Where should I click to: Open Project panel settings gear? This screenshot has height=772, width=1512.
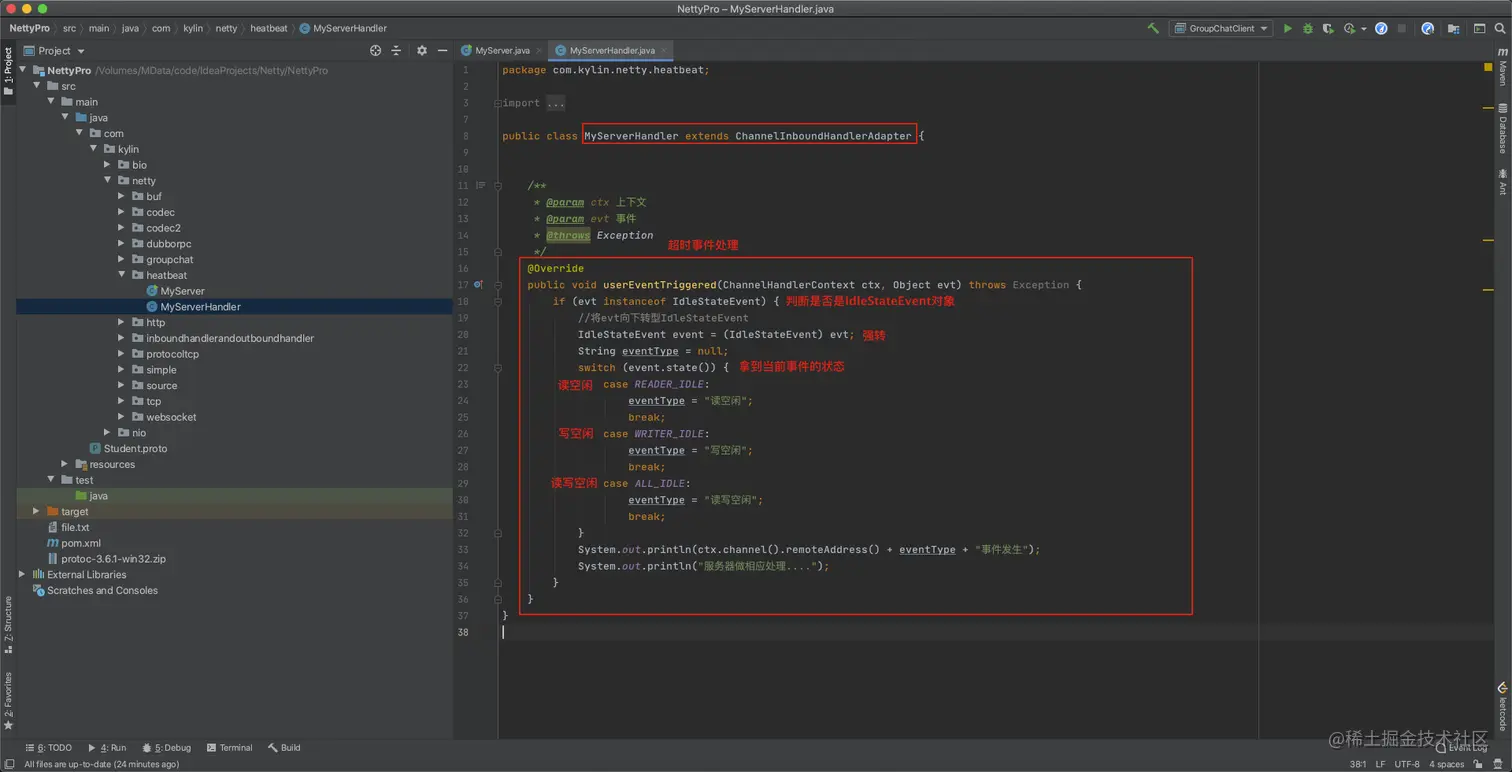coord(421,50)
